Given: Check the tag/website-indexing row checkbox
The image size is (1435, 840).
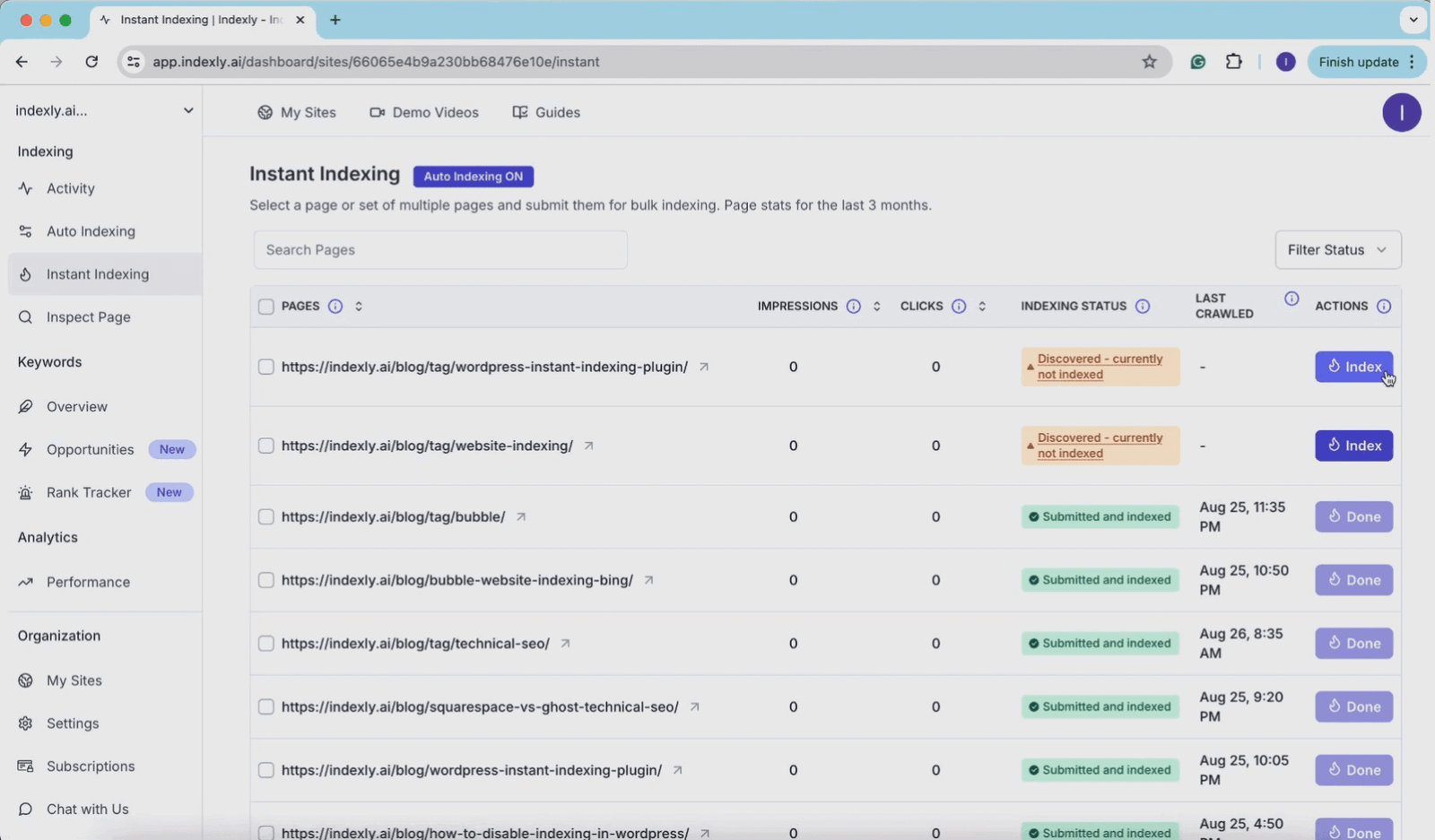Looking at the screenshot, I should click(265, 446).
